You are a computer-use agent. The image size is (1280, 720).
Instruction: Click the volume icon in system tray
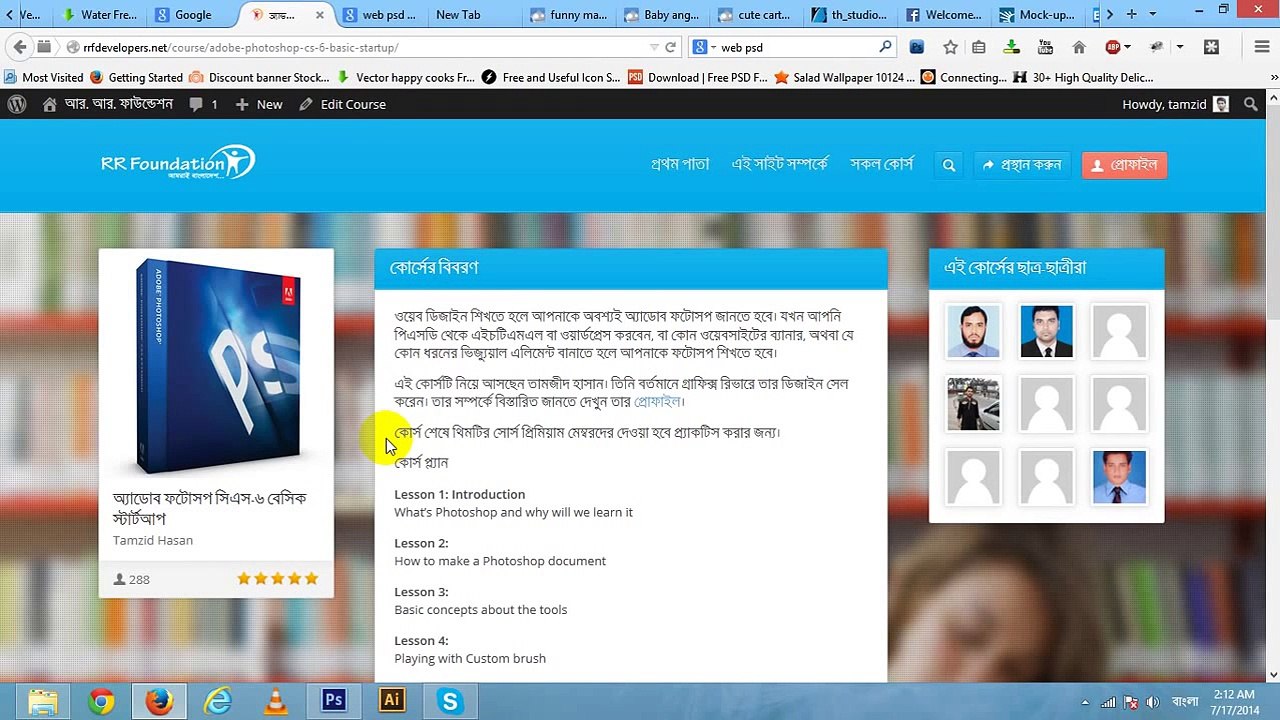pyautogui.click(x=1153, y=702)
